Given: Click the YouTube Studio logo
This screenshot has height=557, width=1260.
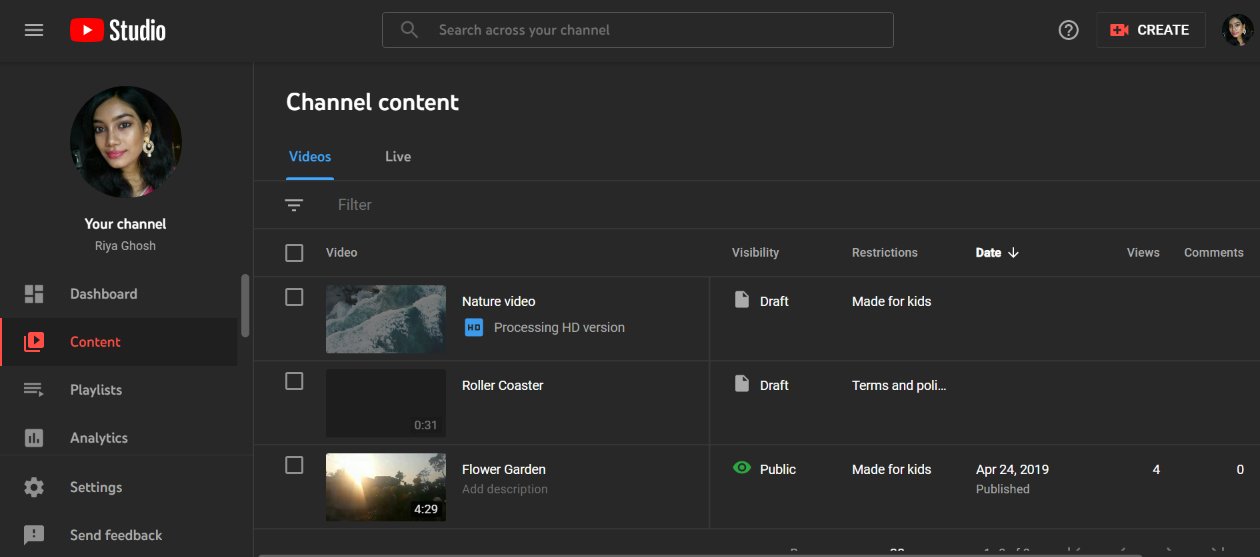Looking at the screenshot, I should [x=118, y=30].
